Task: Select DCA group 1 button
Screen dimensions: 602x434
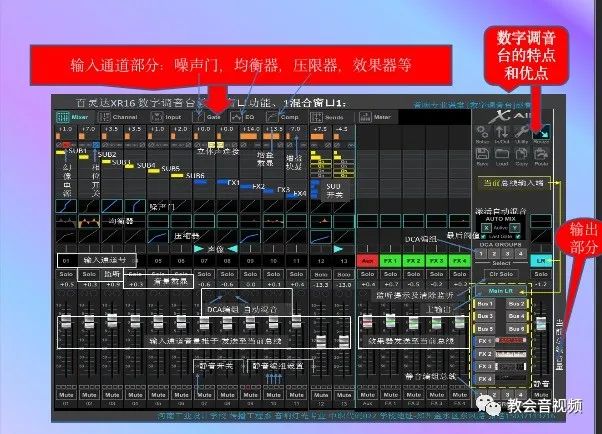Action: click(481, 253)
